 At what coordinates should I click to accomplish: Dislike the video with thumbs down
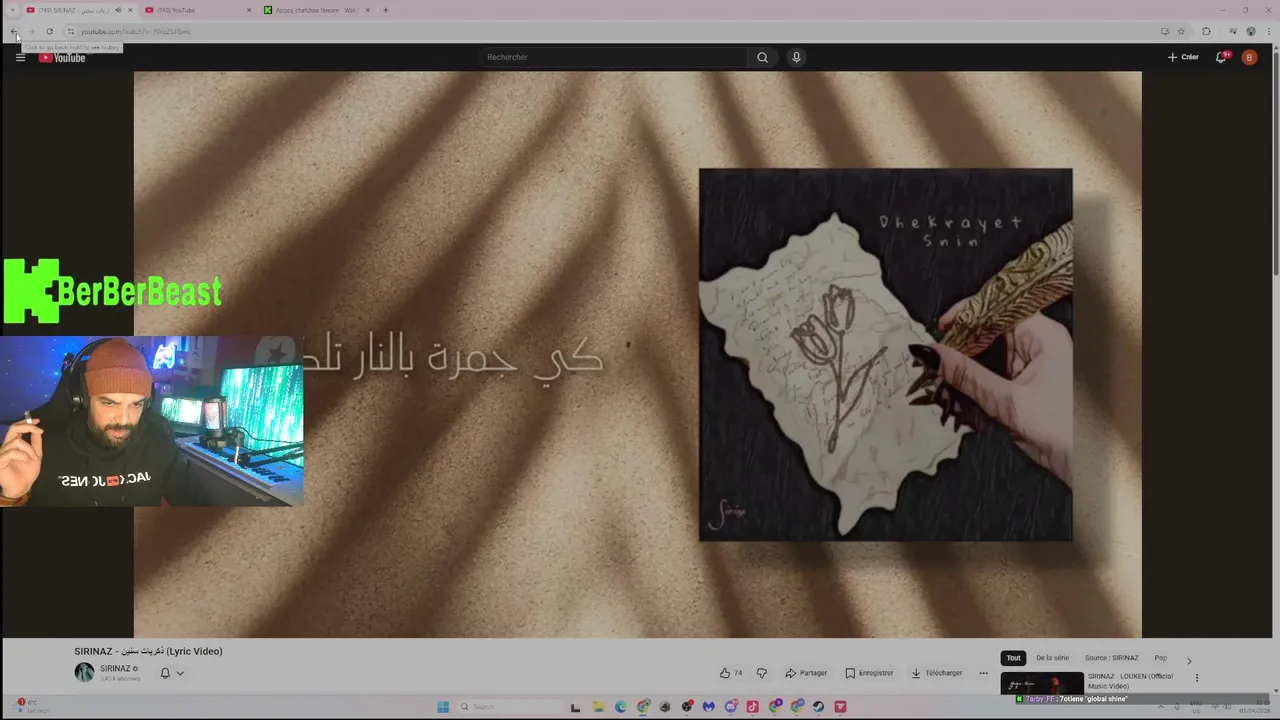761,673
